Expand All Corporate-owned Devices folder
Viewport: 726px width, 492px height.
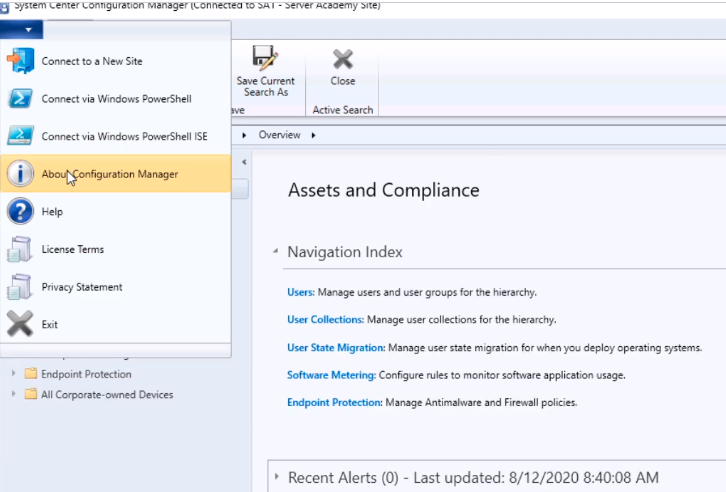pyautogui.click(x=13, y=394)
